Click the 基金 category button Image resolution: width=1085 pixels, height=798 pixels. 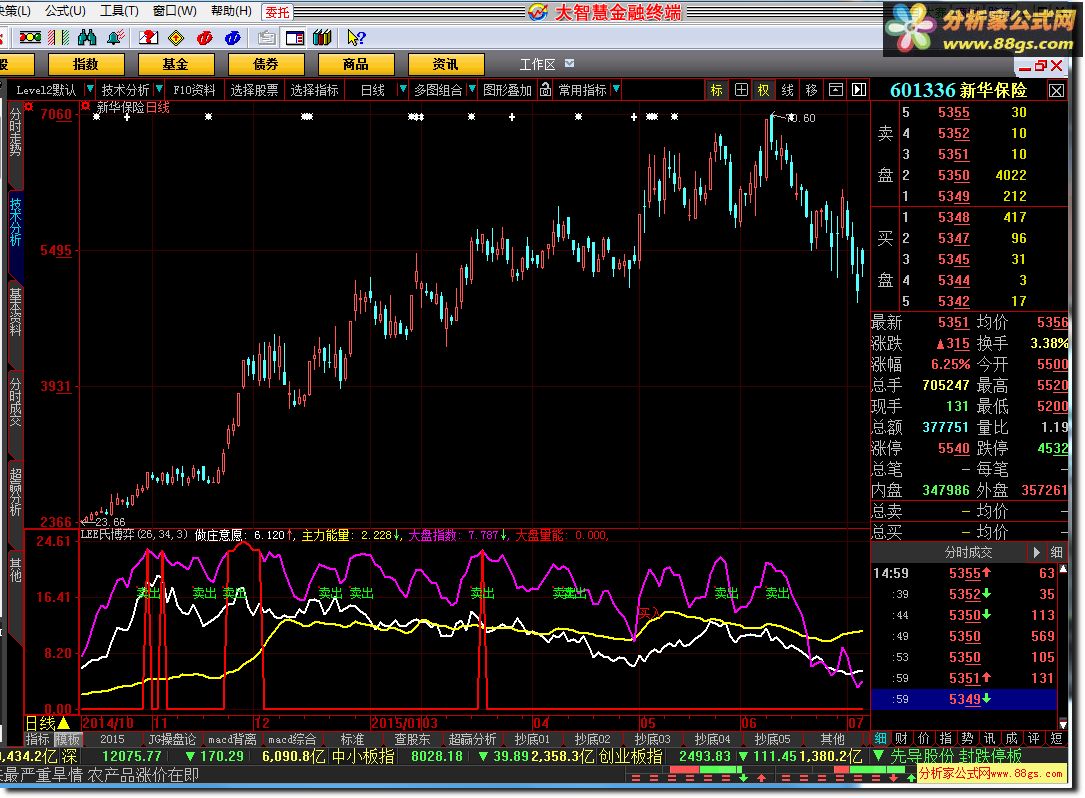pyautogui.click(x=176, y=64)
